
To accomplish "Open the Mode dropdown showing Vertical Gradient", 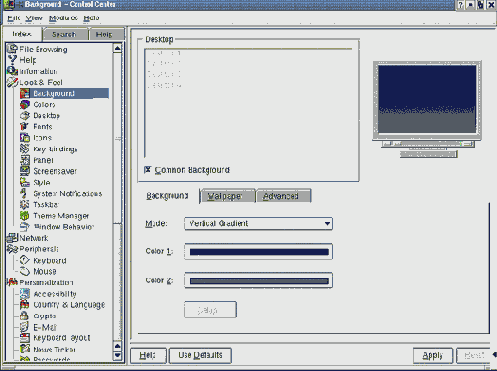I will (258, 223).
